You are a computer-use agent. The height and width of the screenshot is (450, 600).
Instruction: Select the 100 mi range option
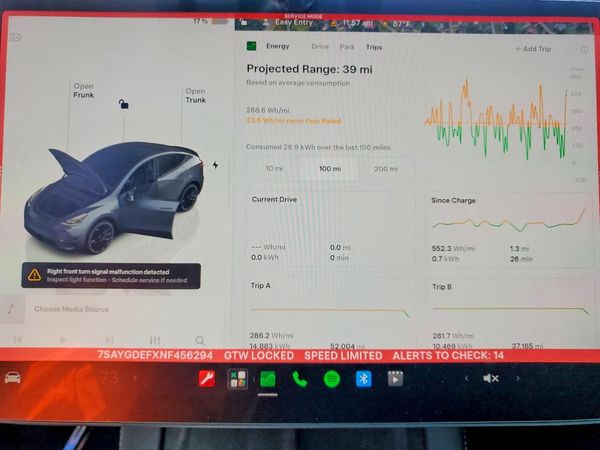(330, 169)
